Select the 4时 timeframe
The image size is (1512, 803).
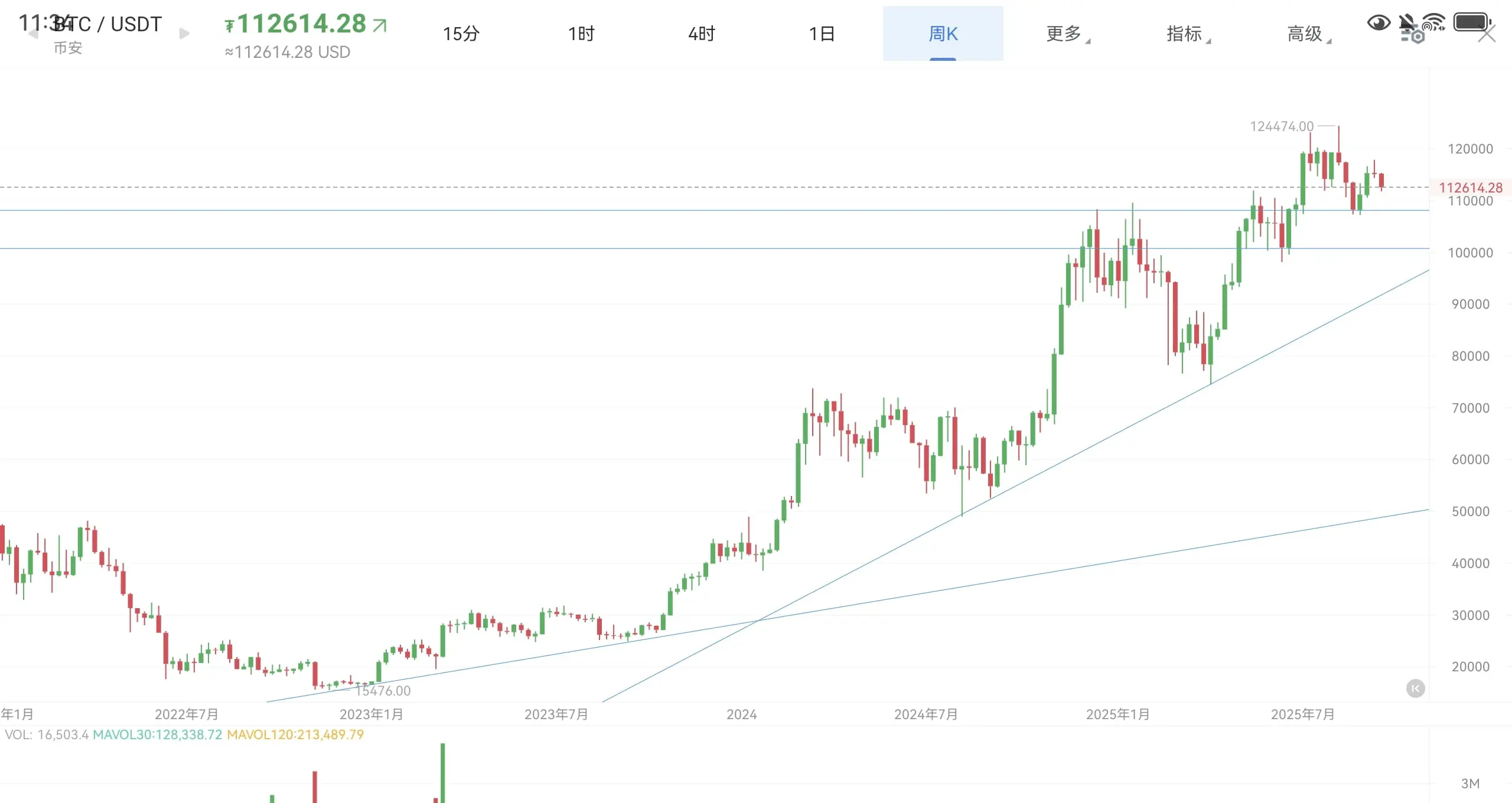702,34
